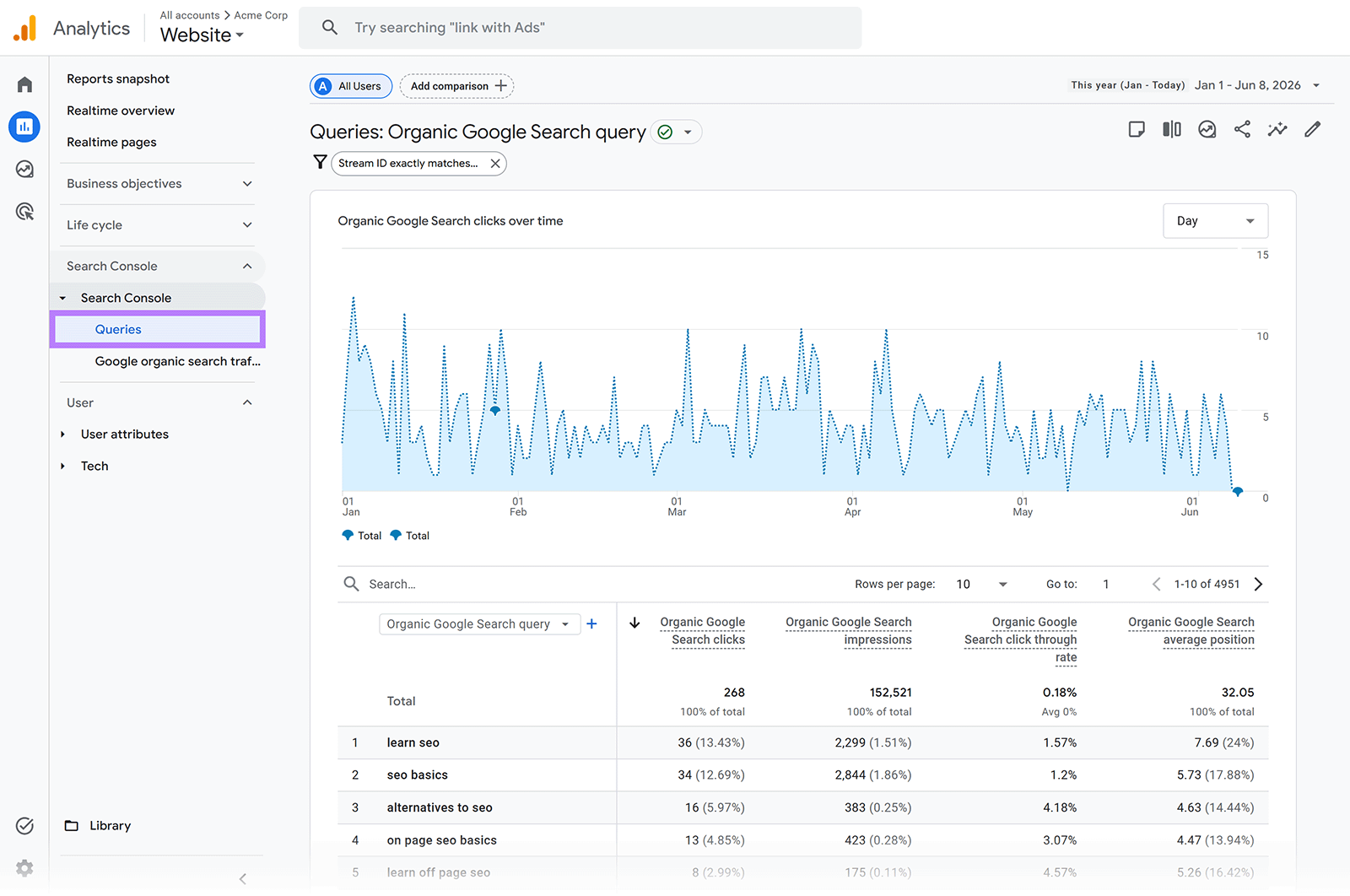Sort by average position column

(x=1191, y=631)
